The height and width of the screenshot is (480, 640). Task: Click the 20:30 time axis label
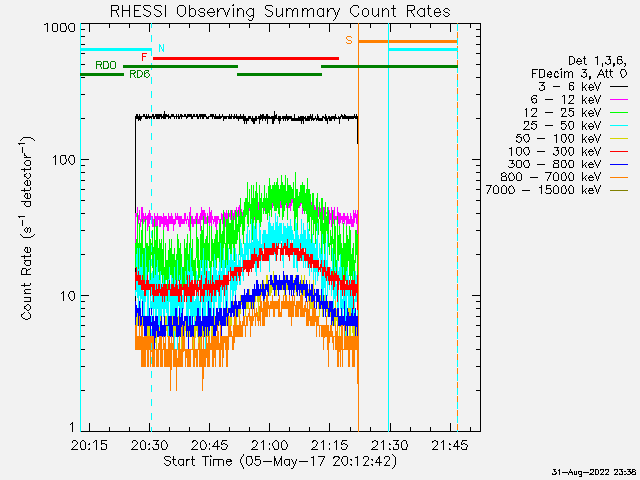point(149,445)
